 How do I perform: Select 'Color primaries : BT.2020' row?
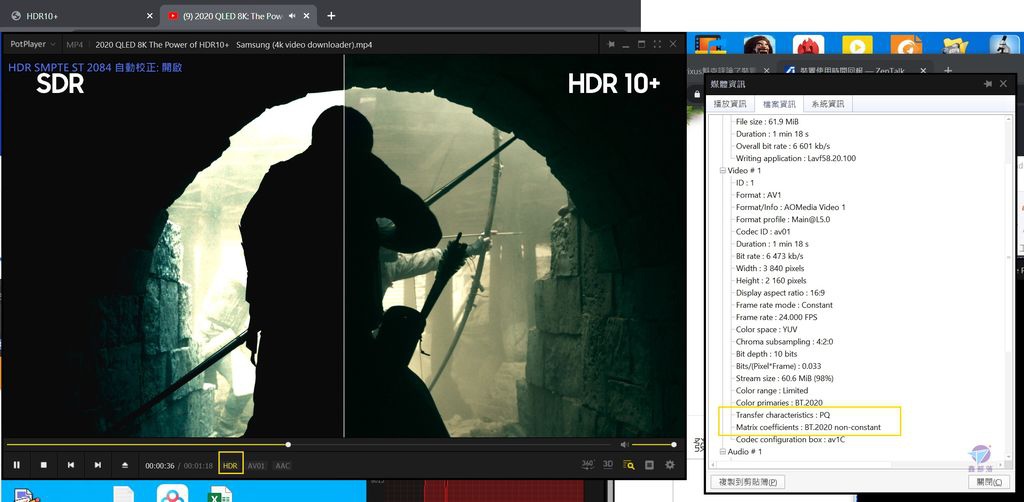coord(777,403)
